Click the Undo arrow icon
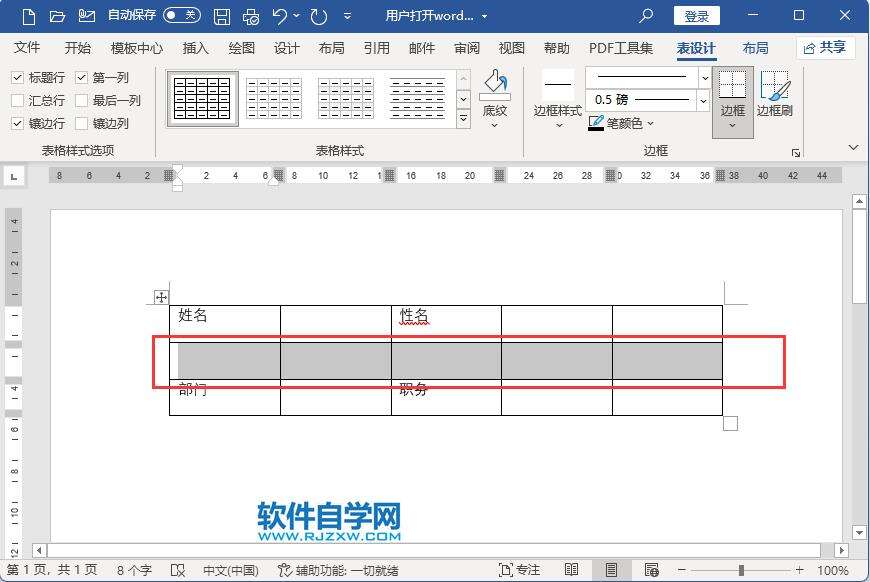 pyautogui.click(x=280, y=16)
